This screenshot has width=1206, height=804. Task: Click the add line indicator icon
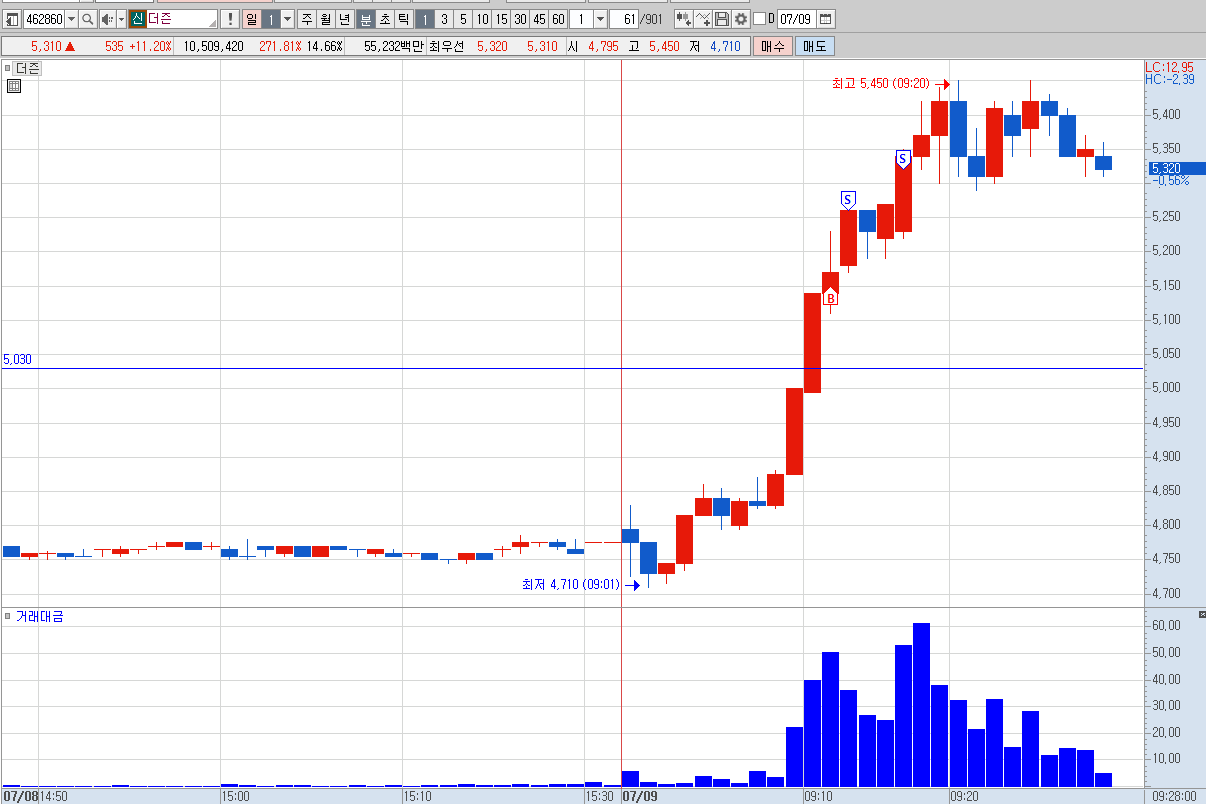pos(703,19)
